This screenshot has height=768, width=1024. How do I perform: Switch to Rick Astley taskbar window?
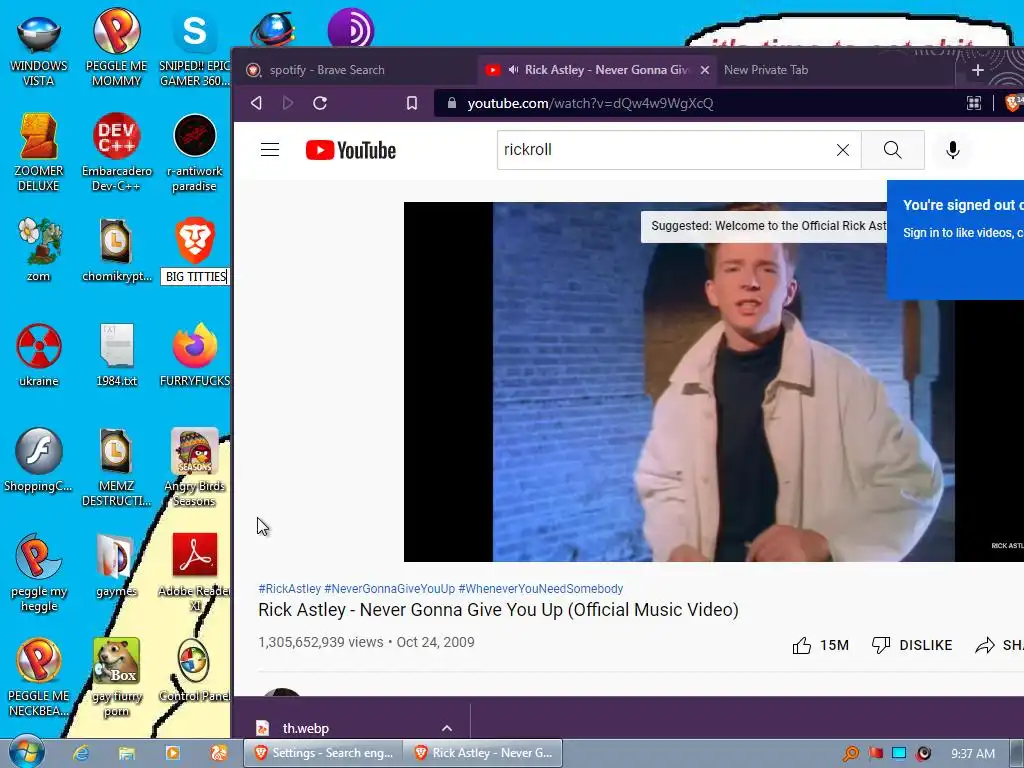483,753
